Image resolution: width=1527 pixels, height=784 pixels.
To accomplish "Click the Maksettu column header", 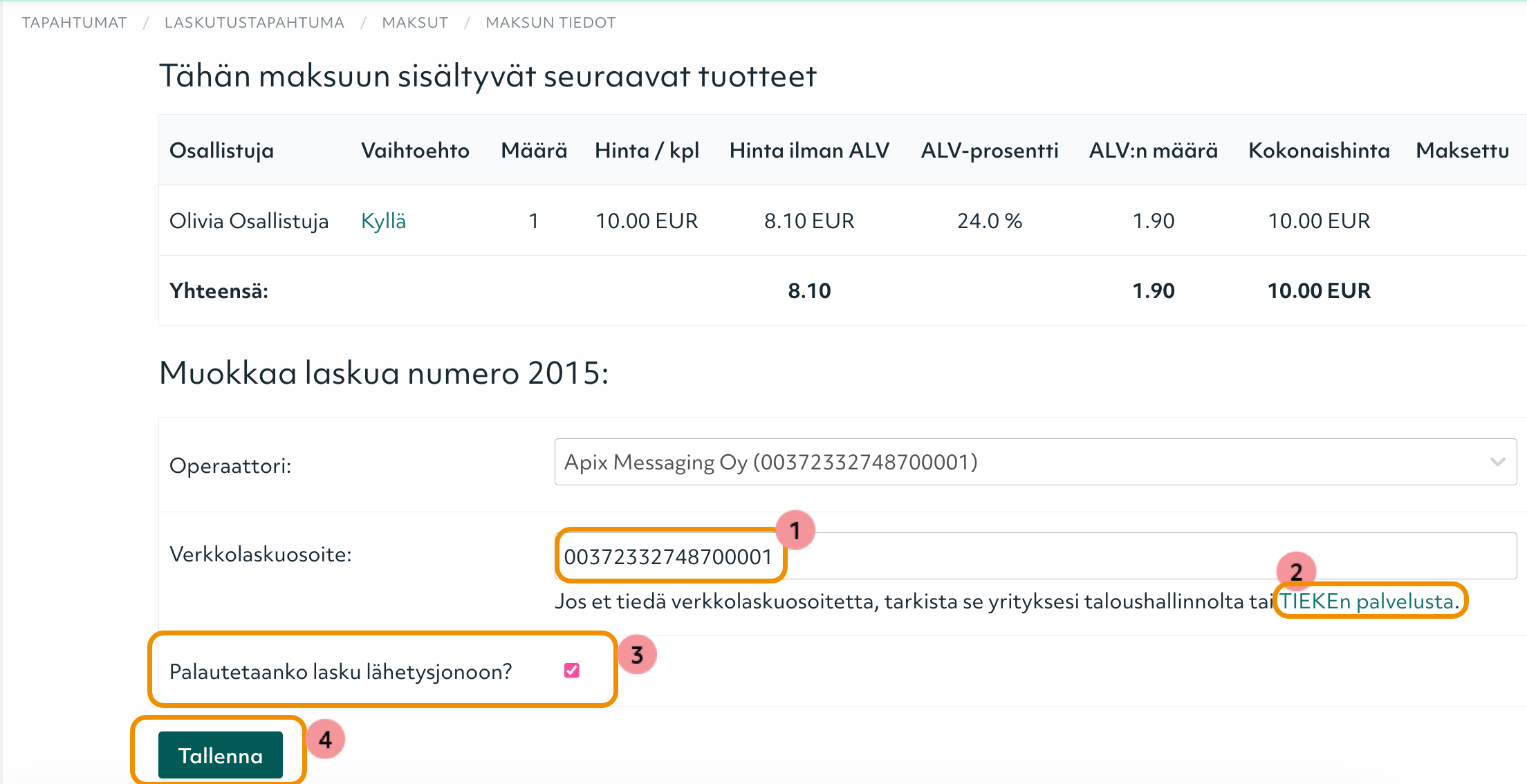I will point(1463,151).
